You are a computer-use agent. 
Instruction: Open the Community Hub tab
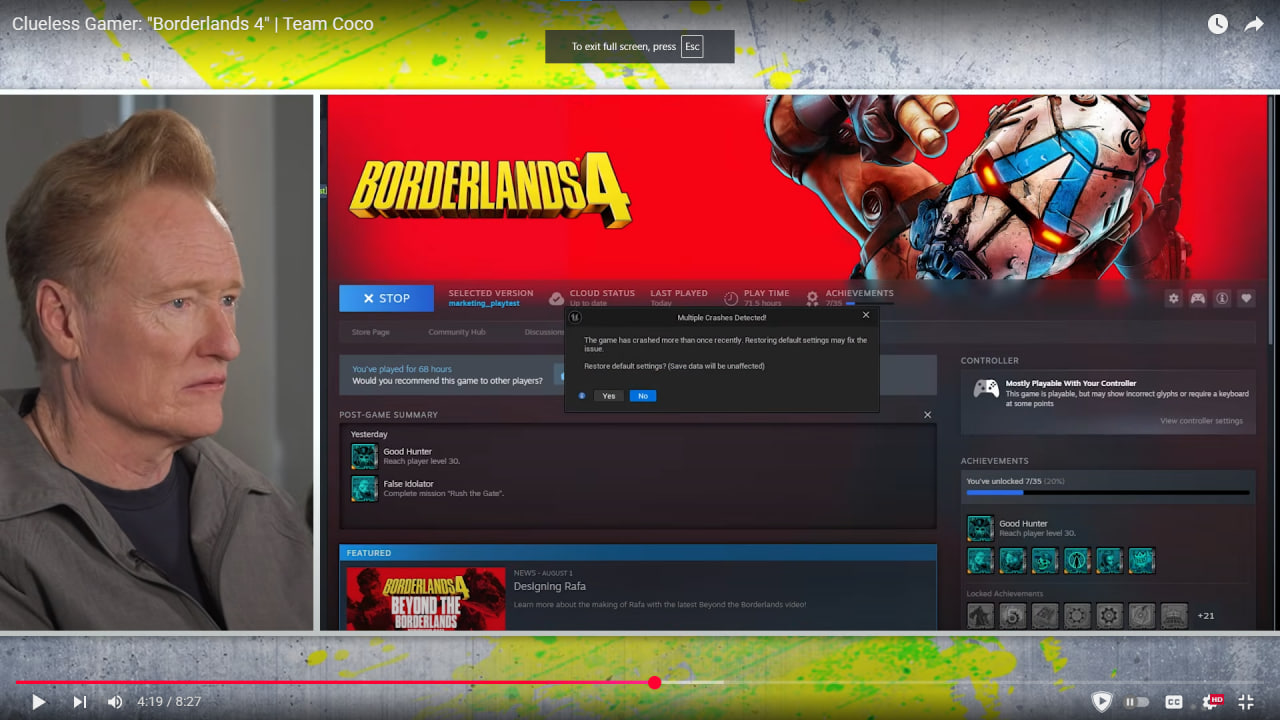click(x=457, y=332)
